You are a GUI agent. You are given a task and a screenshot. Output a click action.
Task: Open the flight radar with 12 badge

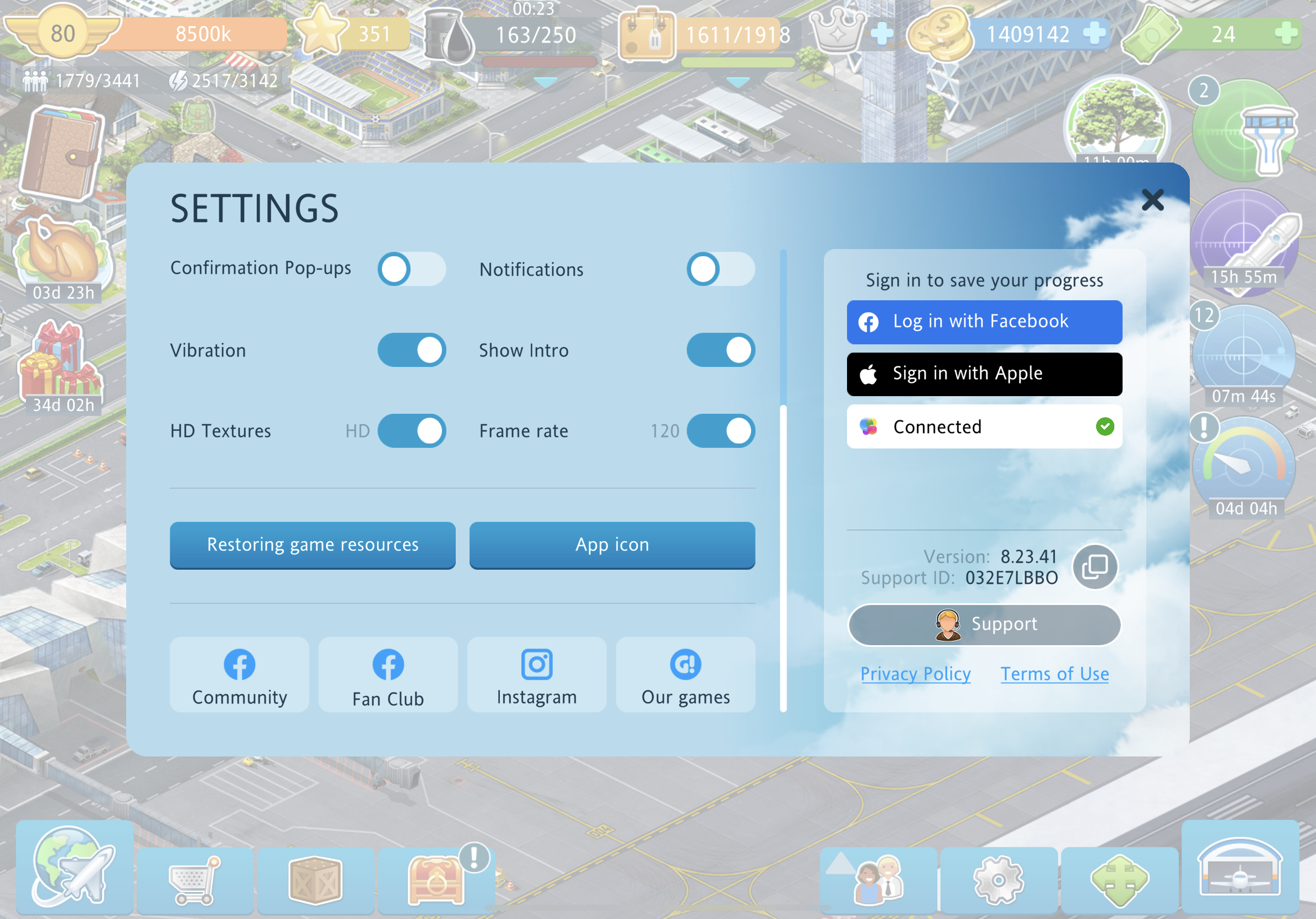click(x=1244, y=354)
